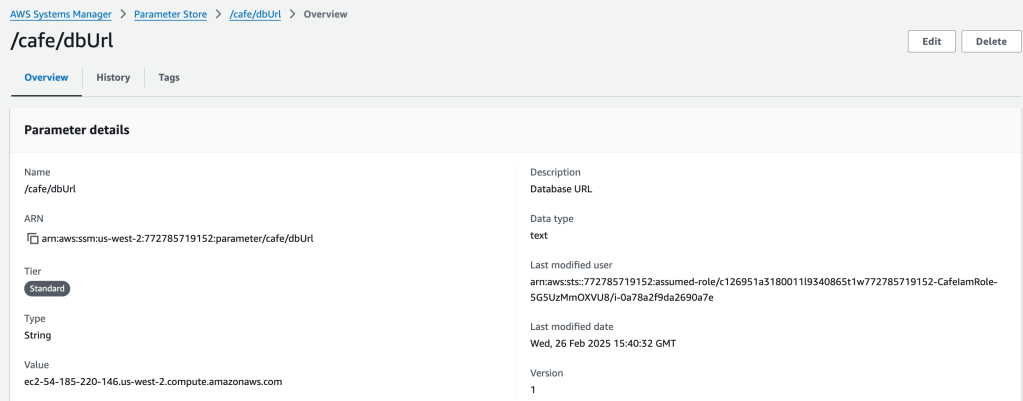Switch to the History tab

tap(113, 77)
